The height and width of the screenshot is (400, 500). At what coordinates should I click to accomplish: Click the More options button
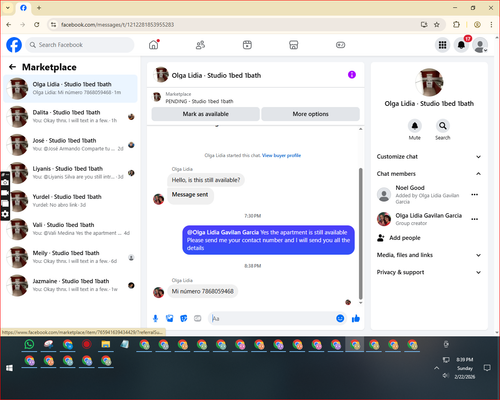click(310, 114)
